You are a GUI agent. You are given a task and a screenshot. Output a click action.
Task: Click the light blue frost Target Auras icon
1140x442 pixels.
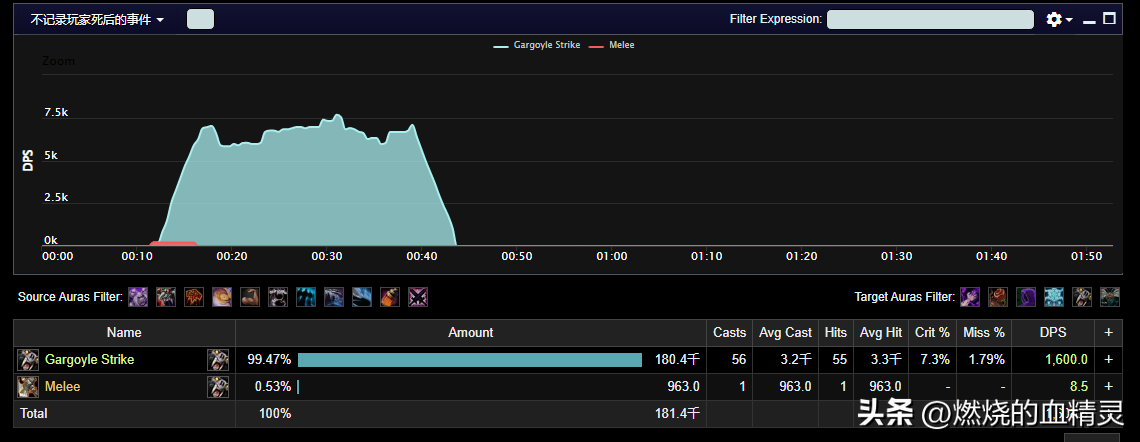point(1054,297)
